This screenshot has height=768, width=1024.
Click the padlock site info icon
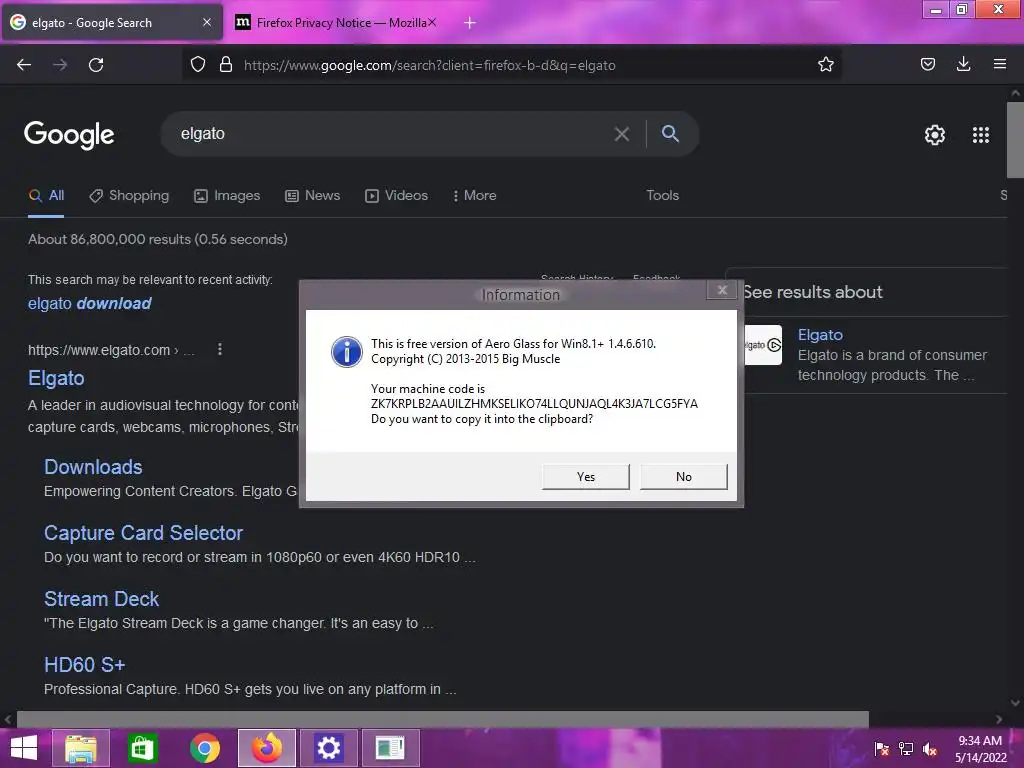226,64
